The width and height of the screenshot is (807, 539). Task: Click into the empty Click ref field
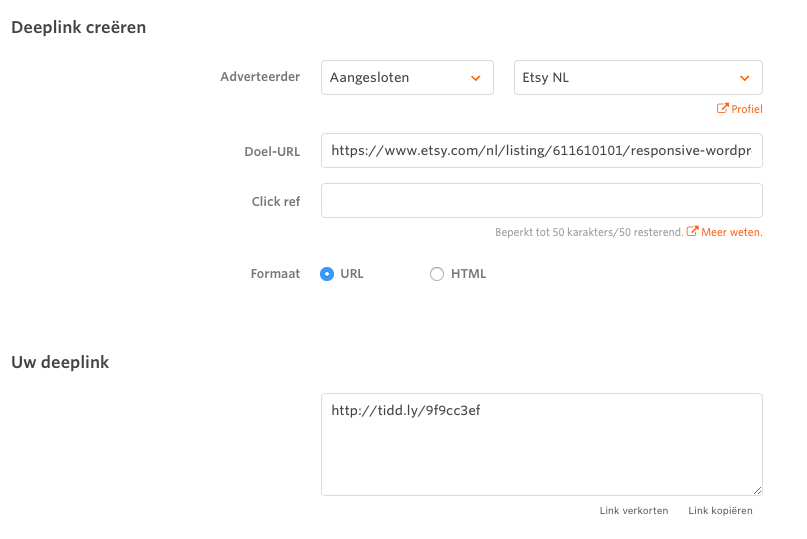pos(541,200)
